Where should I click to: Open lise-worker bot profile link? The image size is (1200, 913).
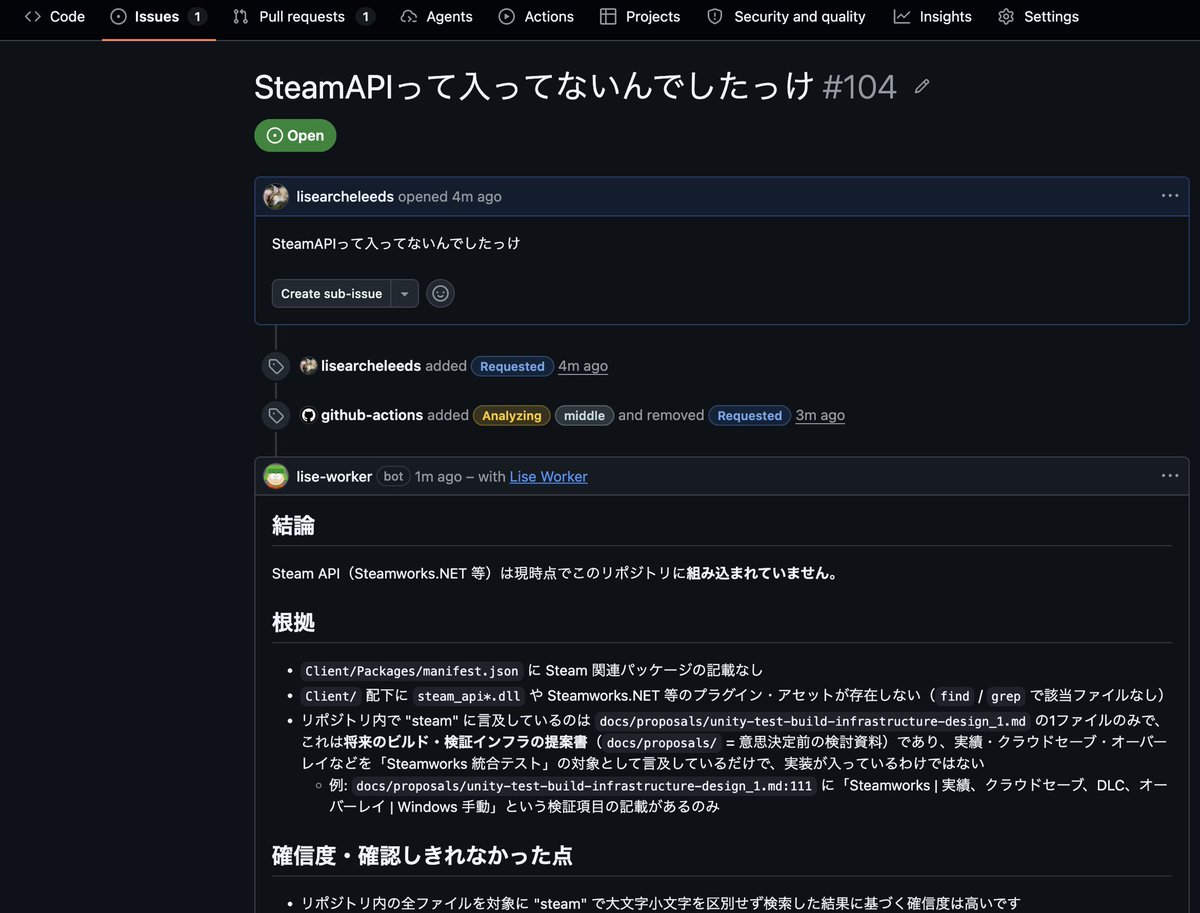coord(334,477)
